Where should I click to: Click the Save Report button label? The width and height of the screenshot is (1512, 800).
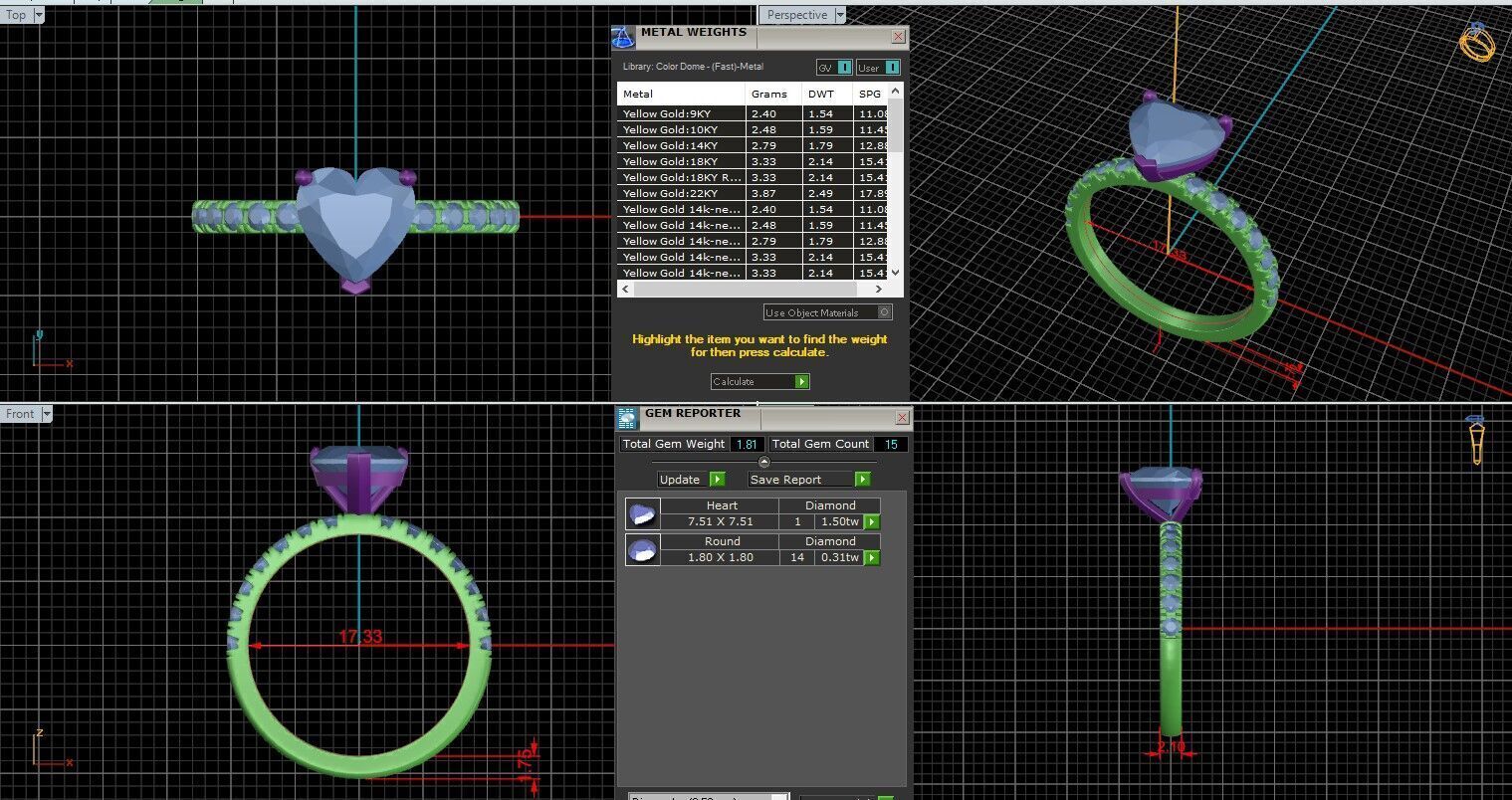(786, 480)
